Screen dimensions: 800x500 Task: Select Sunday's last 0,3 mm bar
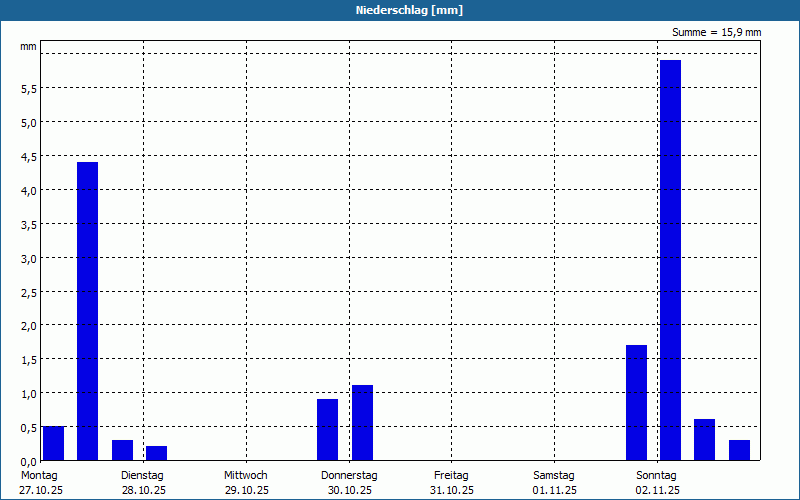[x=739, y=450]
